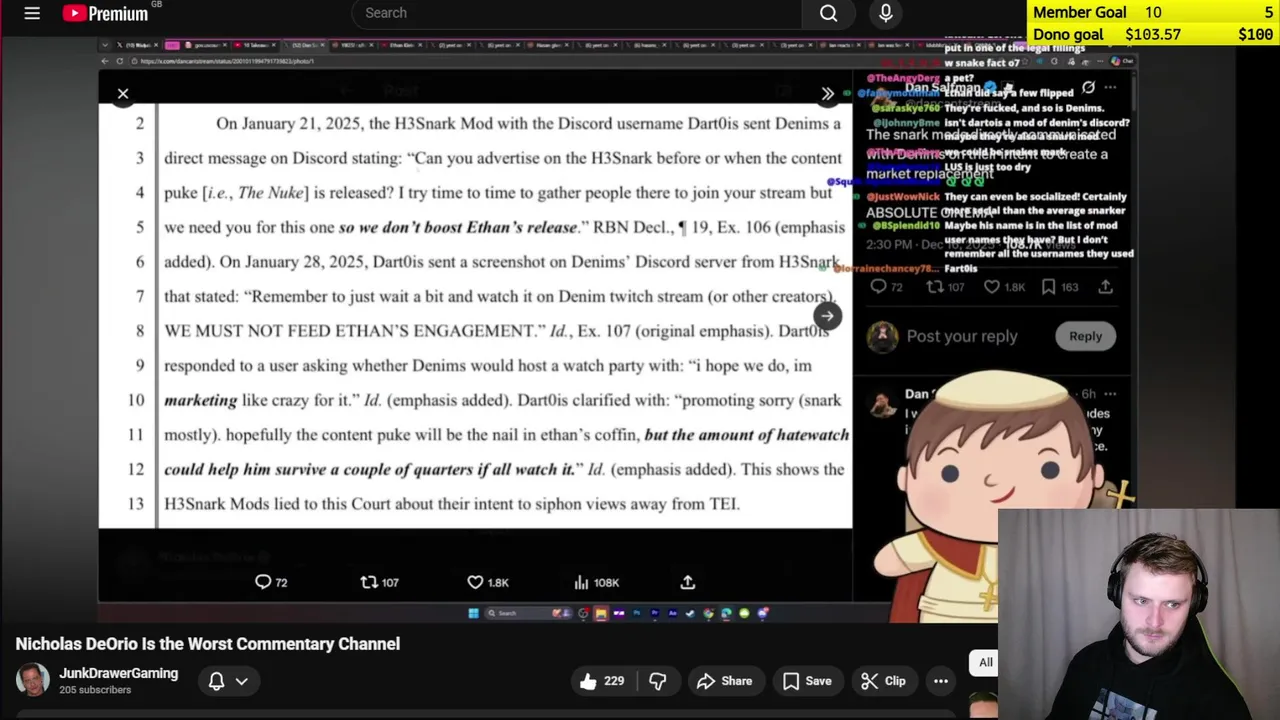The height and width of the screenshot is (720, 1280).
Task: Click browser back arrow in recorded window
Action: click(105, 61)
